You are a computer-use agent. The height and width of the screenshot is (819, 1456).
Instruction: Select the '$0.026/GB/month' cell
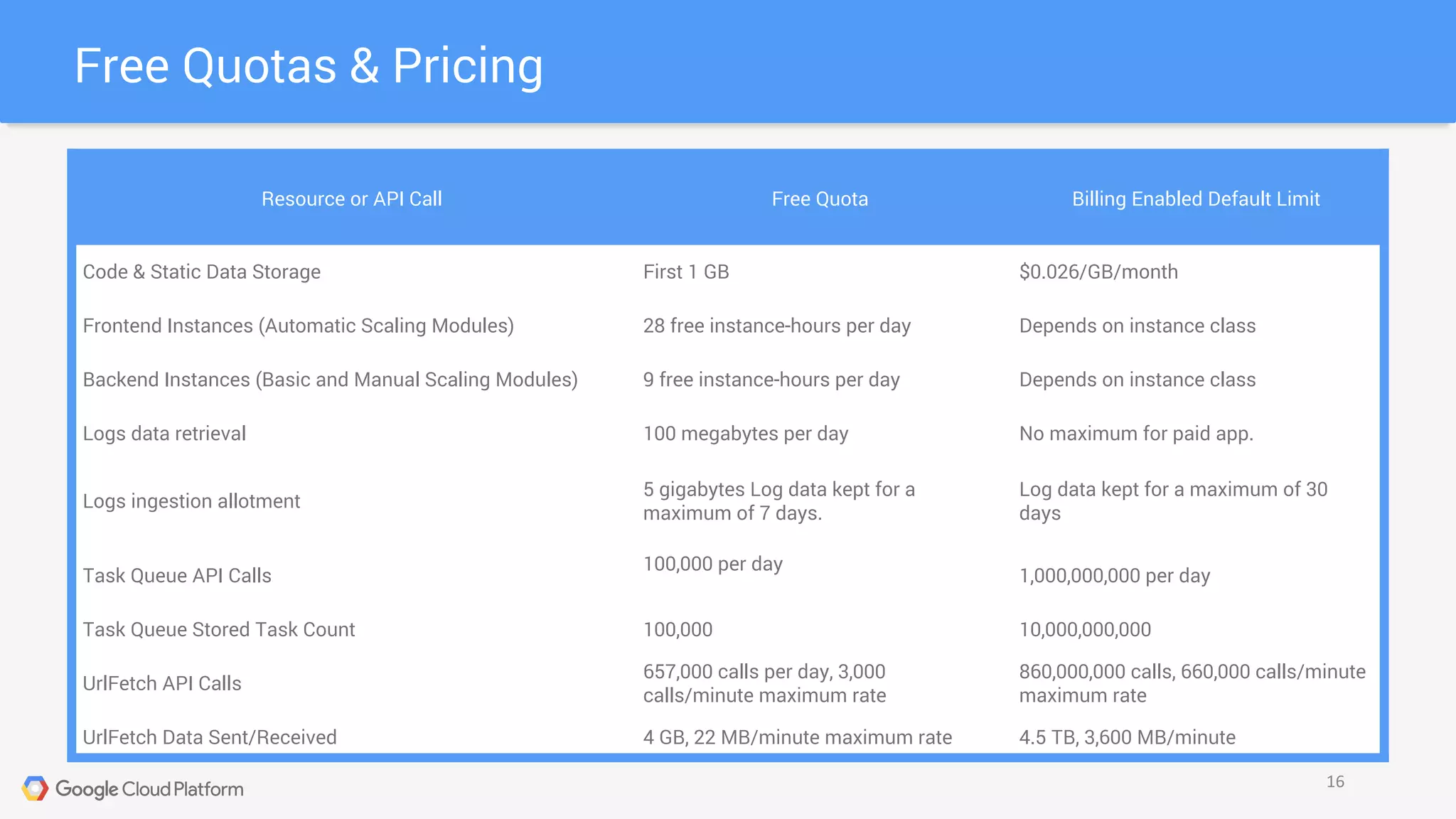coord(1098,272)
